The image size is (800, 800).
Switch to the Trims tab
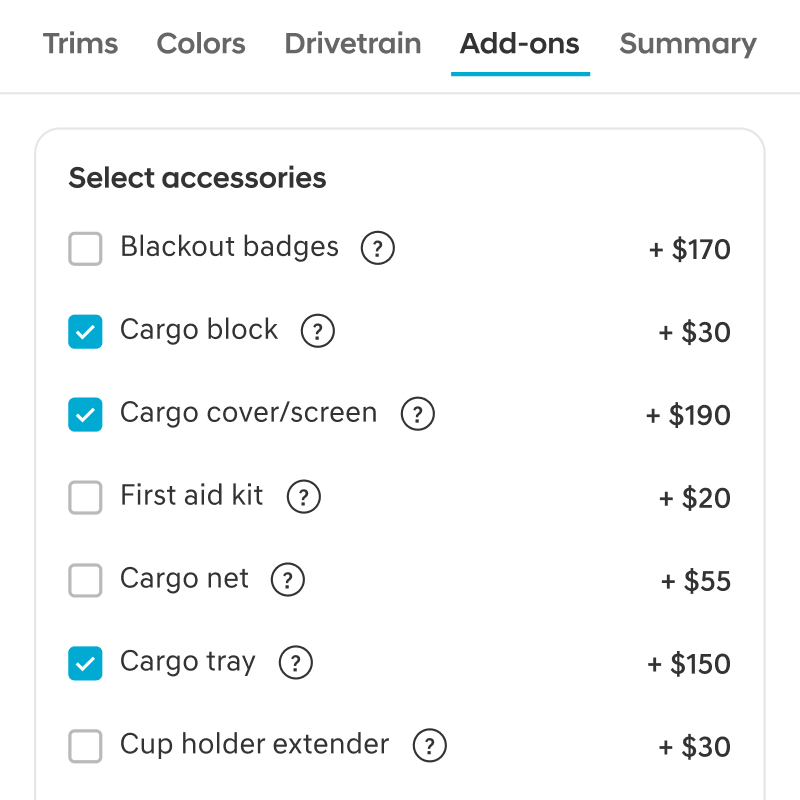81,44
